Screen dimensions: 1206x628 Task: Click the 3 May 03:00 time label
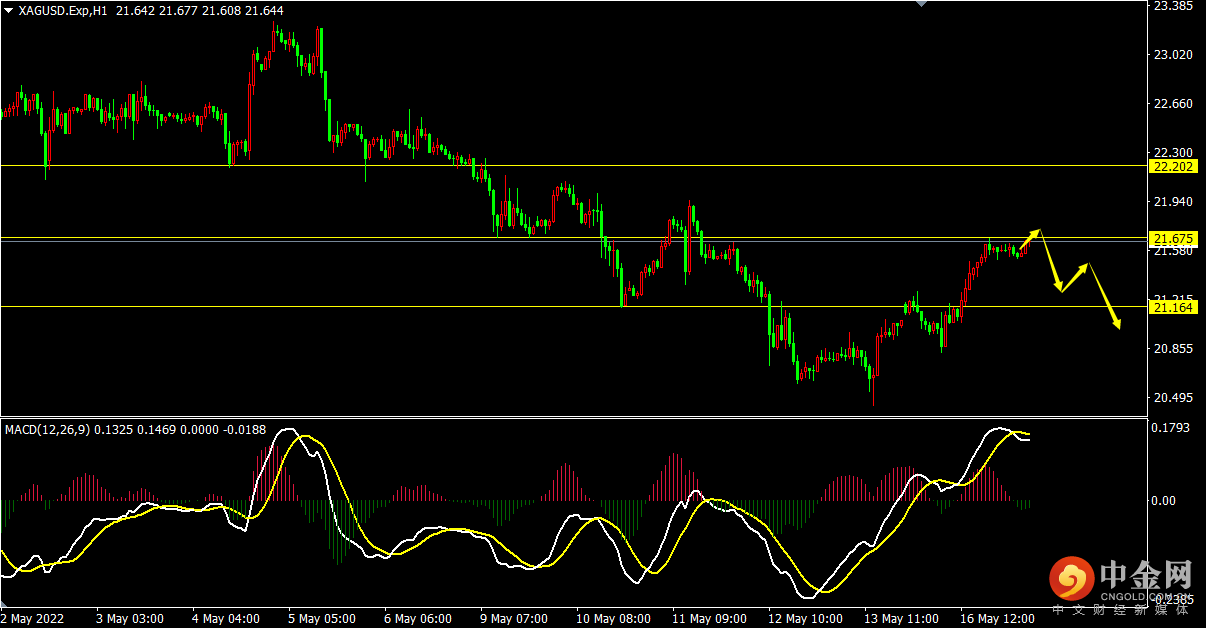pyautogui.click(x=131, y=619)
